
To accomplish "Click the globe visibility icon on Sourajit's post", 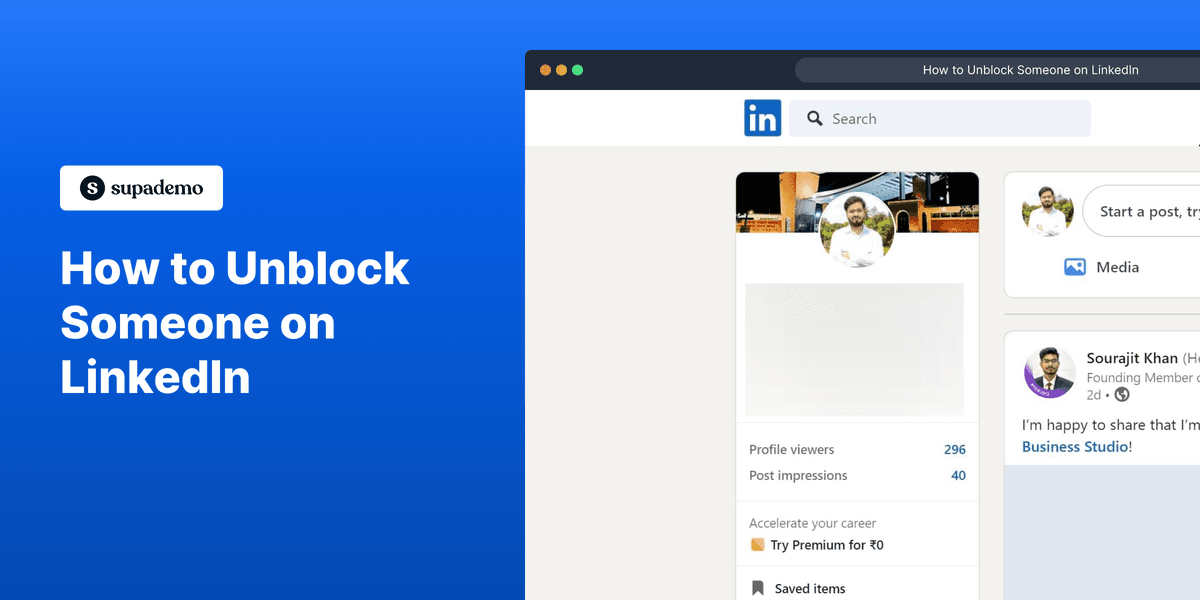I will (x=1122, y=394).
